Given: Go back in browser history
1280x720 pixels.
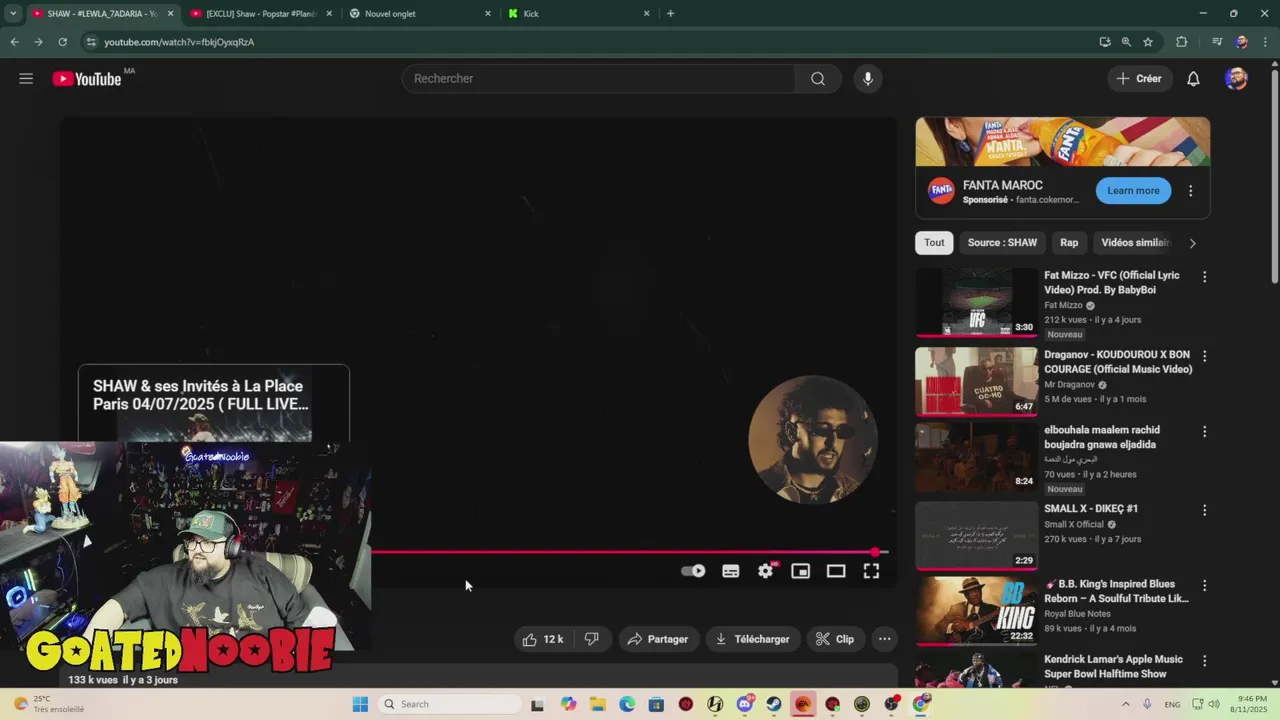Looking at the screenshot, I should [14, 42].
